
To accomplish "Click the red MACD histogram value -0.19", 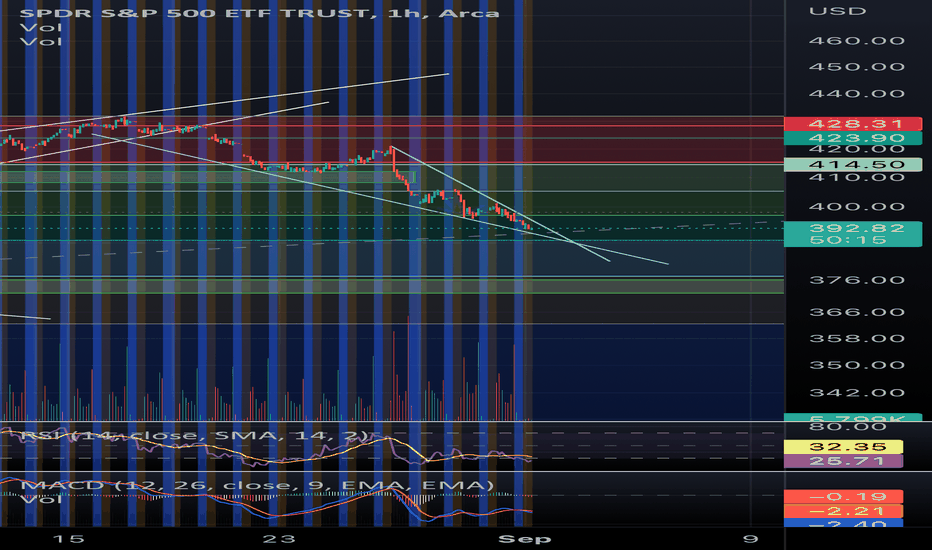I will coord(843,496).
